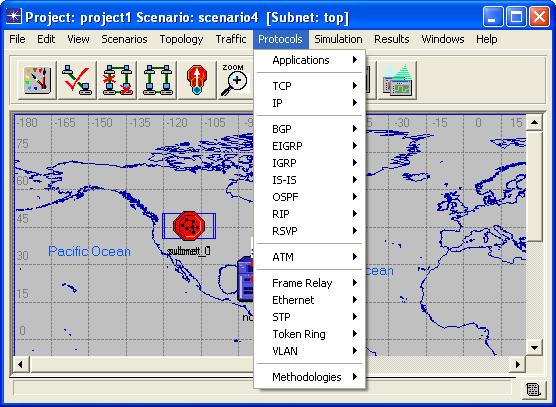The image size is (556, 407).
Task: Click the application icon in title bar
Action: (x=13, y=16)
